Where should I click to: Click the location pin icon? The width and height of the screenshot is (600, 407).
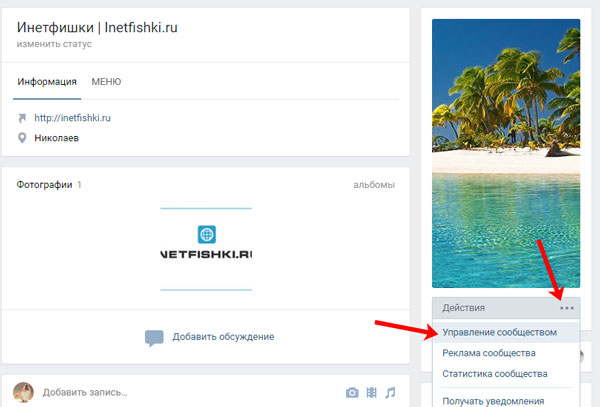22,138
